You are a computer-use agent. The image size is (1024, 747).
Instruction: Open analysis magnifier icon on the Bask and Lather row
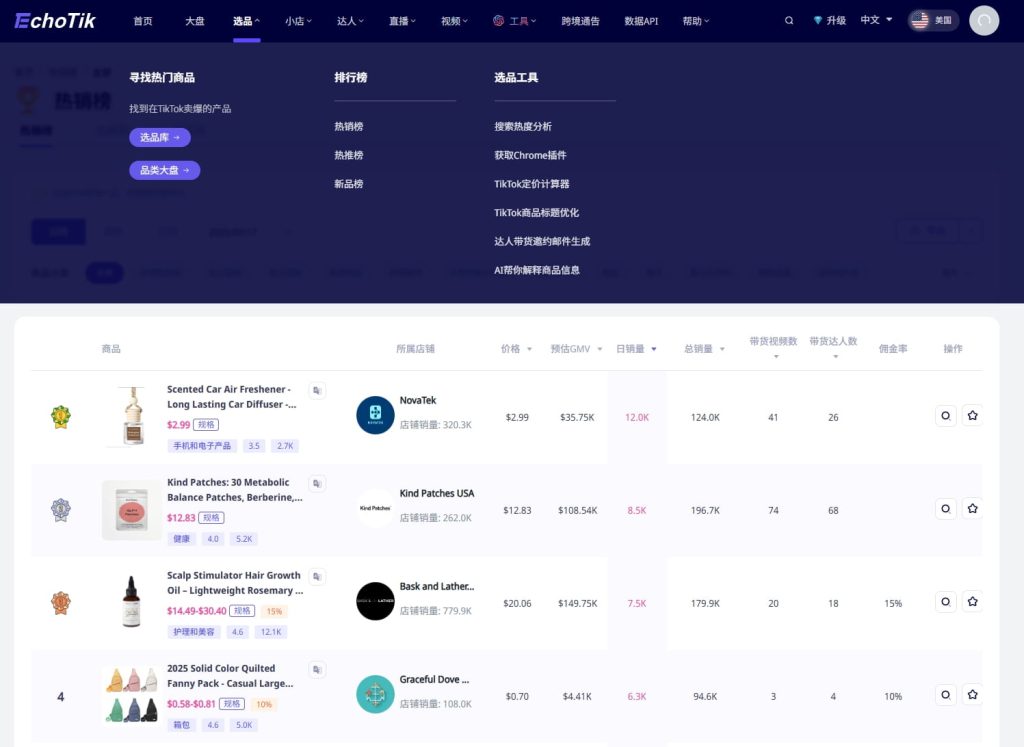tap(945, 601)
